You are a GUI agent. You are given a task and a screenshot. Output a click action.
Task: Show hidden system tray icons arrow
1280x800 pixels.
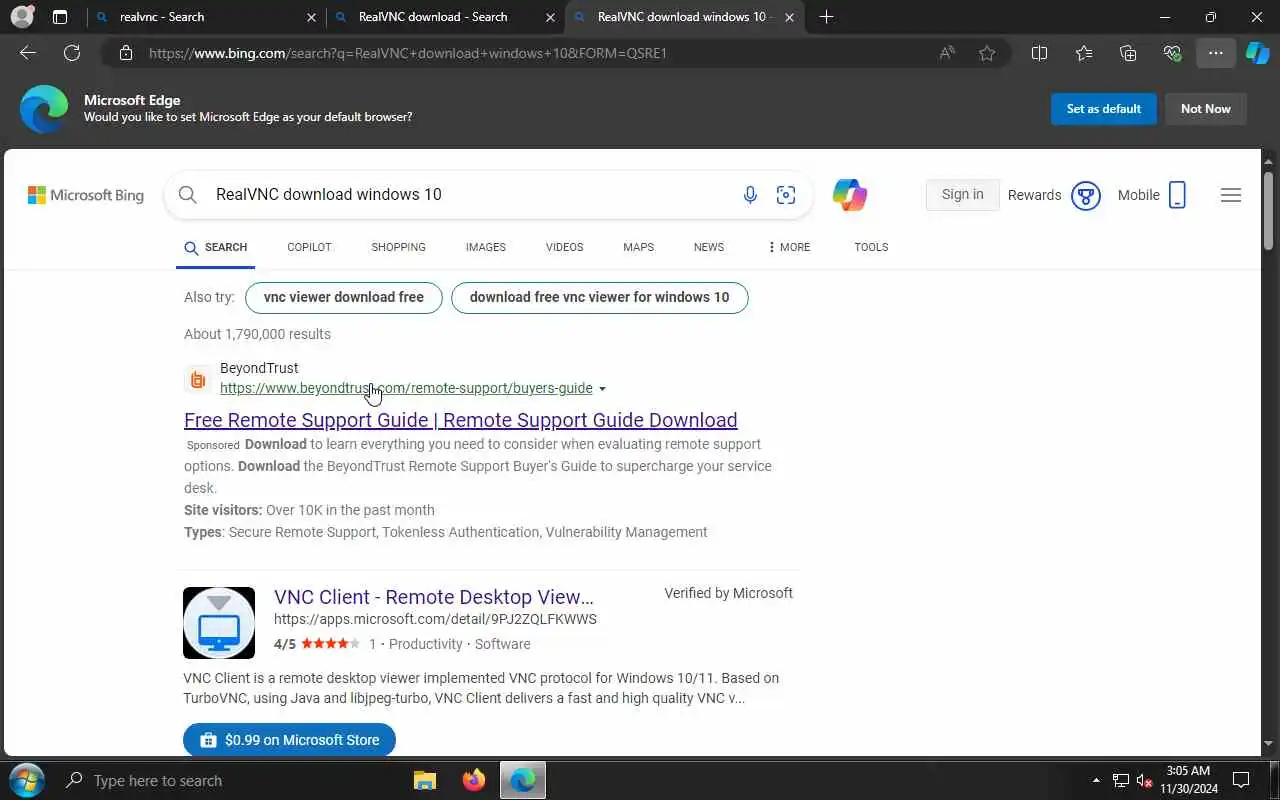(1096, 780)
